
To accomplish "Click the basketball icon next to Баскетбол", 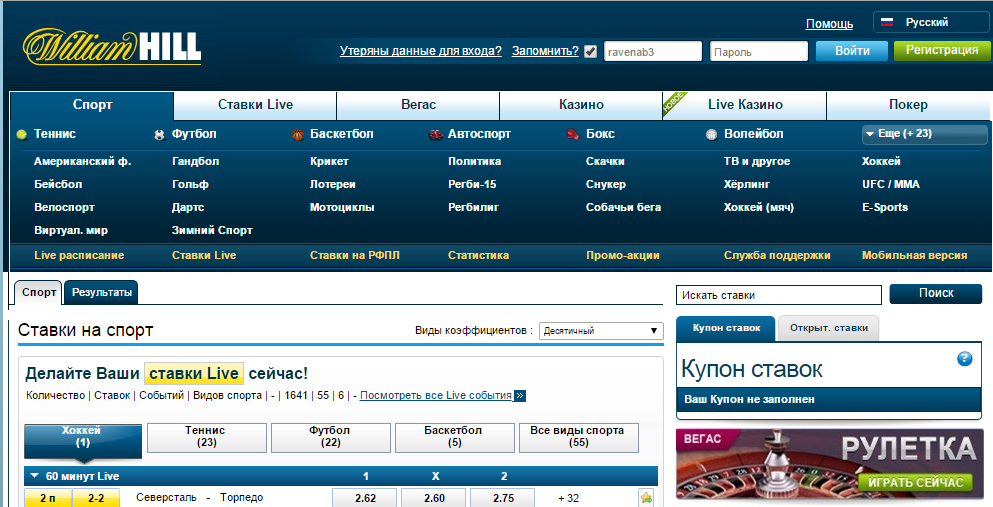I will [297, 134].
